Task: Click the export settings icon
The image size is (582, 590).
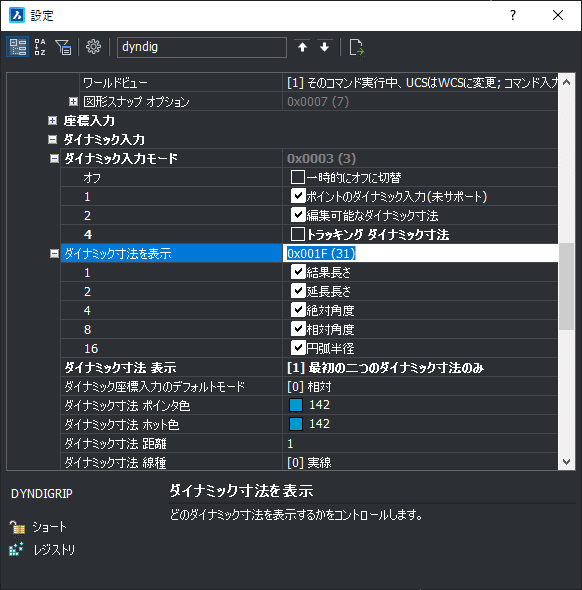Action: (x=356, y=48)
